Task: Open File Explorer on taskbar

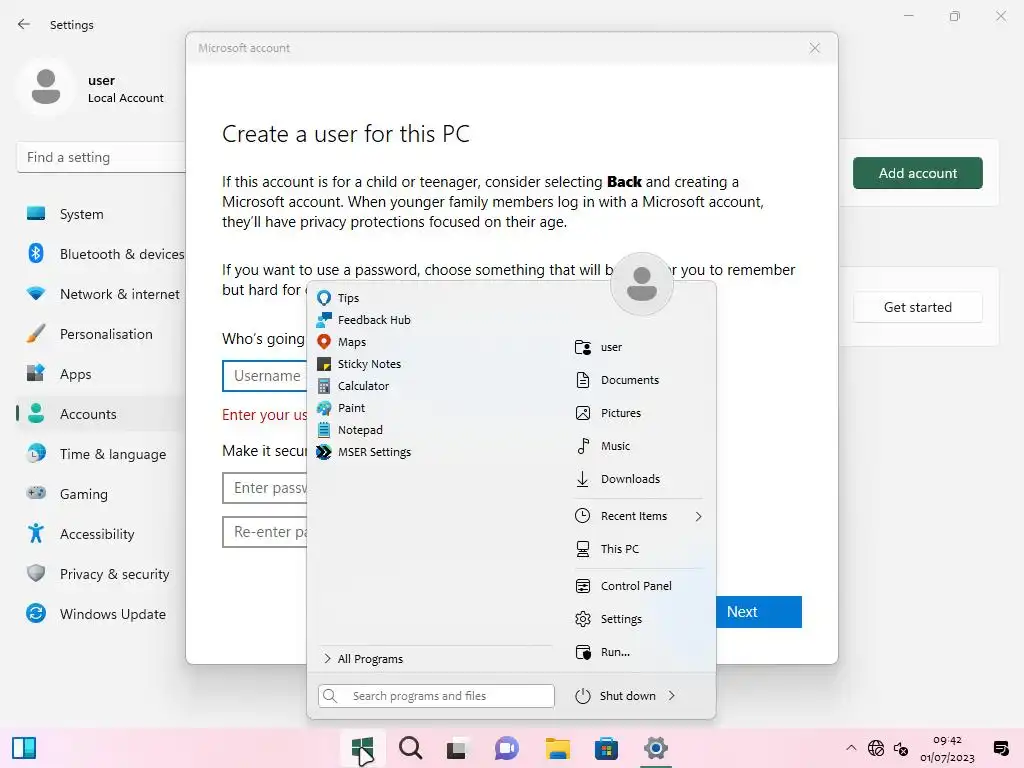Action: click(558, 748)
